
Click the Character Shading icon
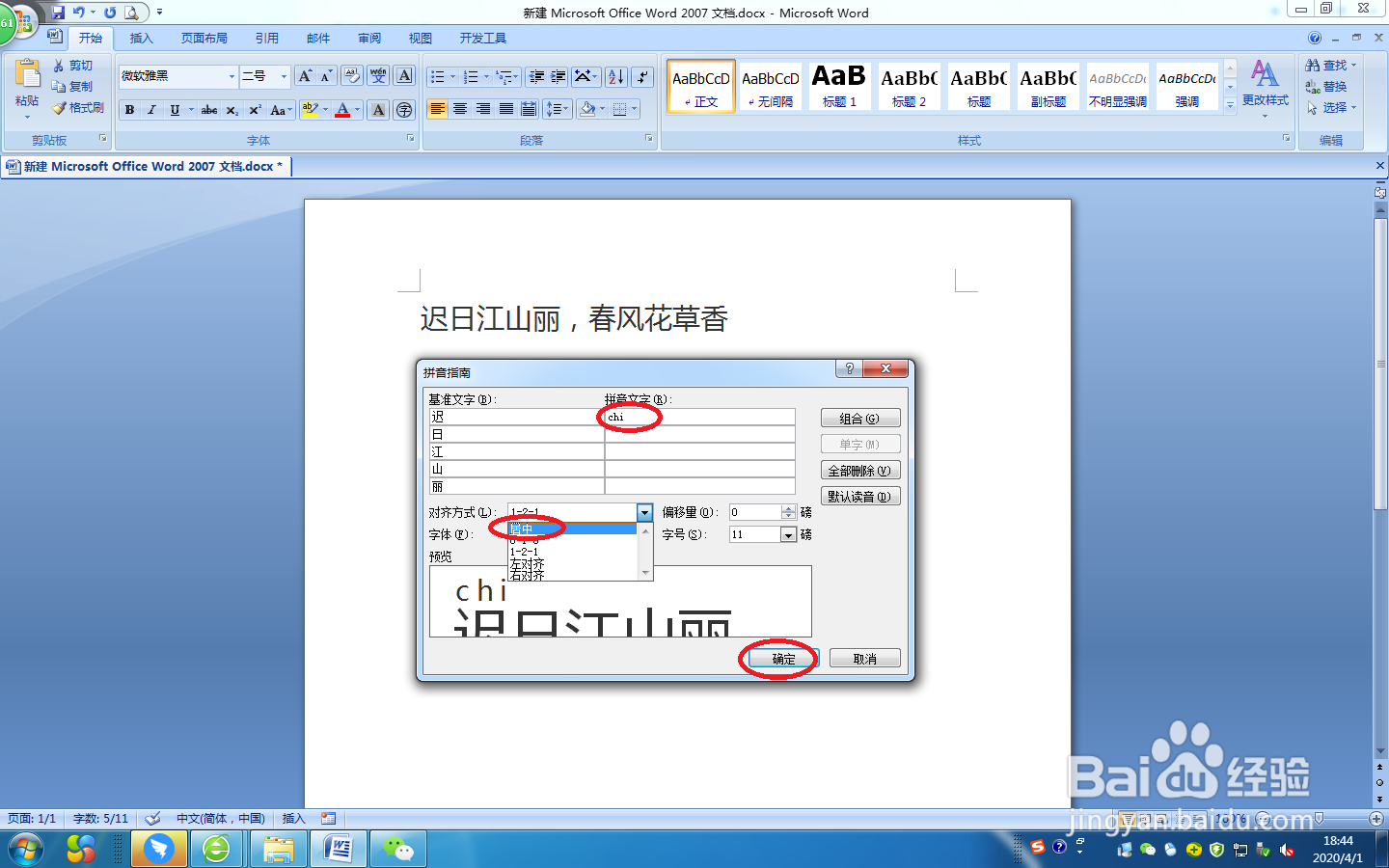click(378, 110)
